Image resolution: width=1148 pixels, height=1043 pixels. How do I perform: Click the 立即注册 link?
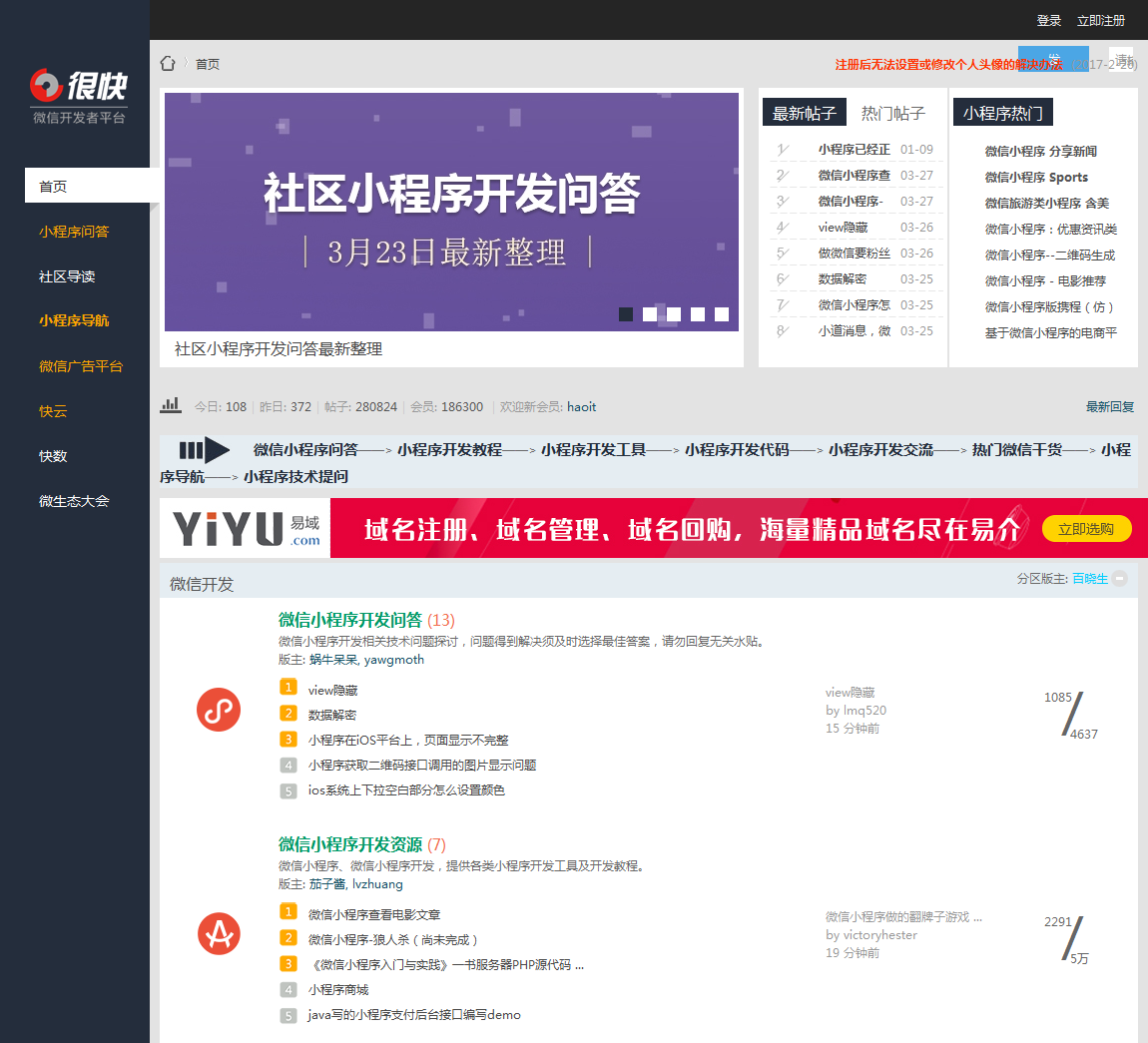[x=1100, y=21]
